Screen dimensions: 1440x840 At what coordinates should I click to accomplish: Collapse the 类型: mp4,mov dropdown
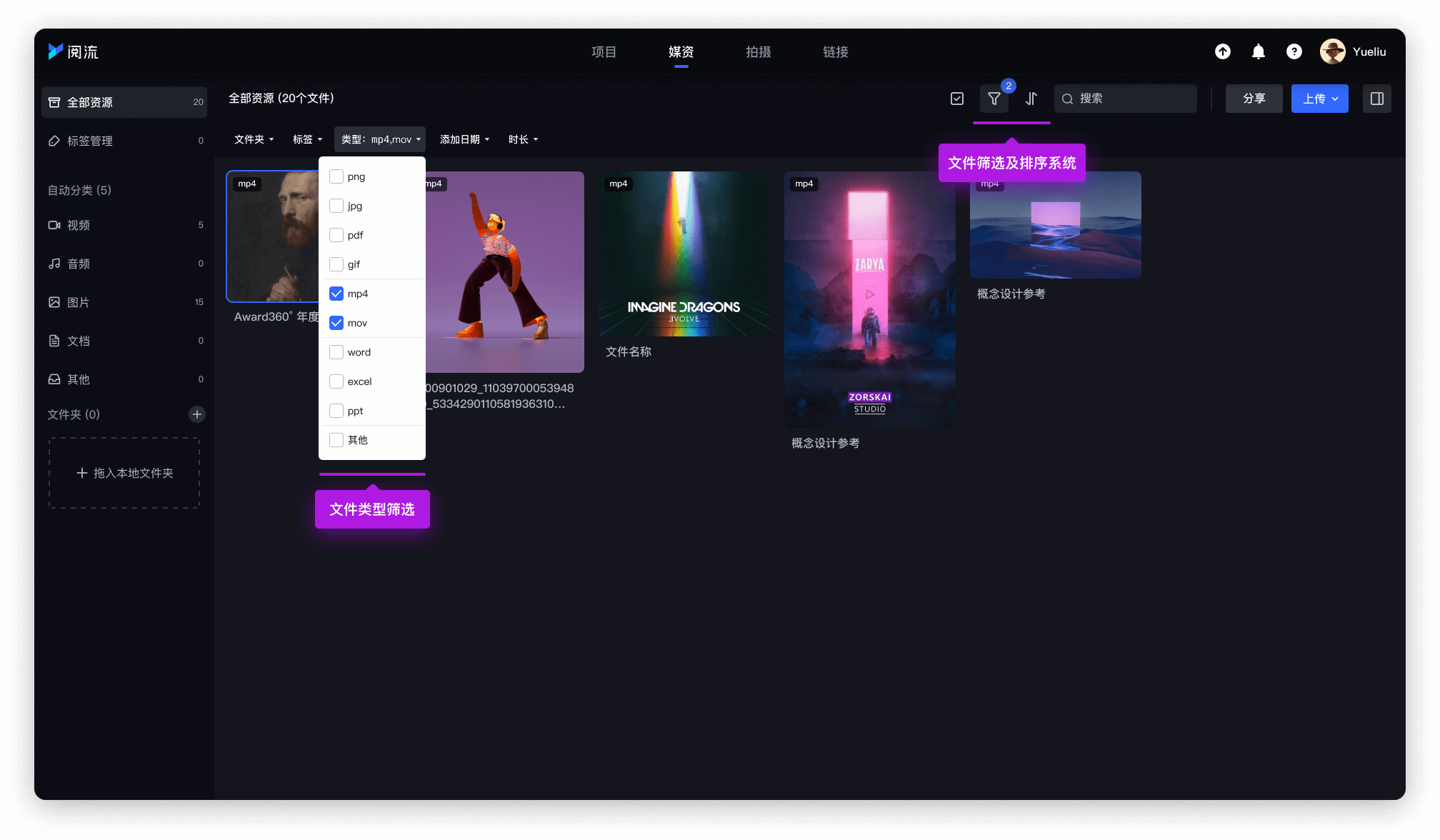point(380,139)
